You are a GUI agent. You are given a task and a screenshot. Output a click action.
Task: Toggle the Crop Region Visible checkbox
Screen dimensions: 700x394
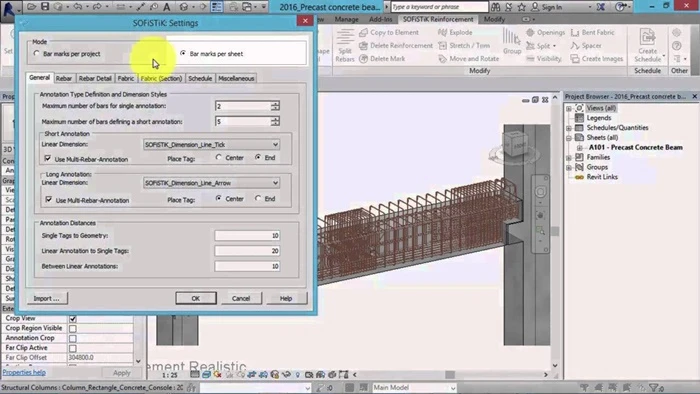point(73,328)
